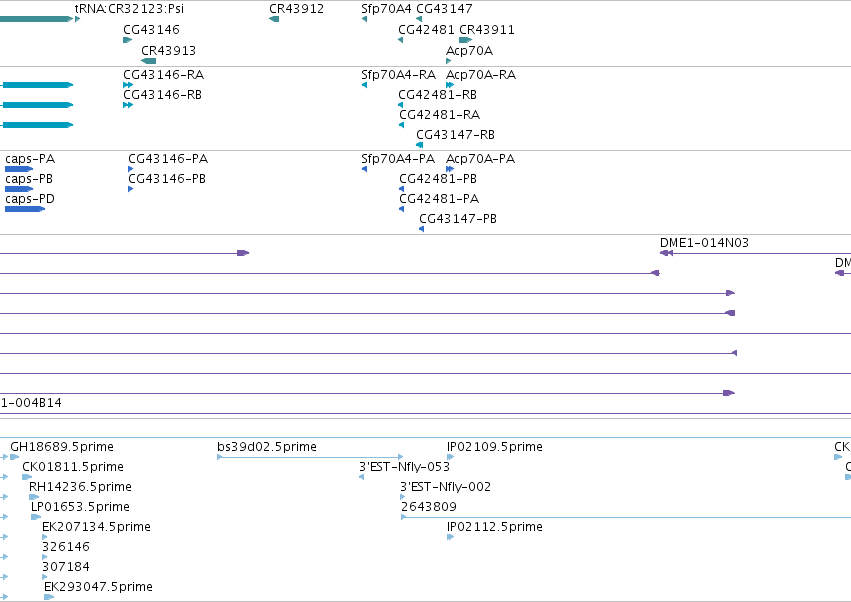This screenshot has width=851, height=602.
Task: Select the Acp70A-PA protein
Action: tap(480, 159)
